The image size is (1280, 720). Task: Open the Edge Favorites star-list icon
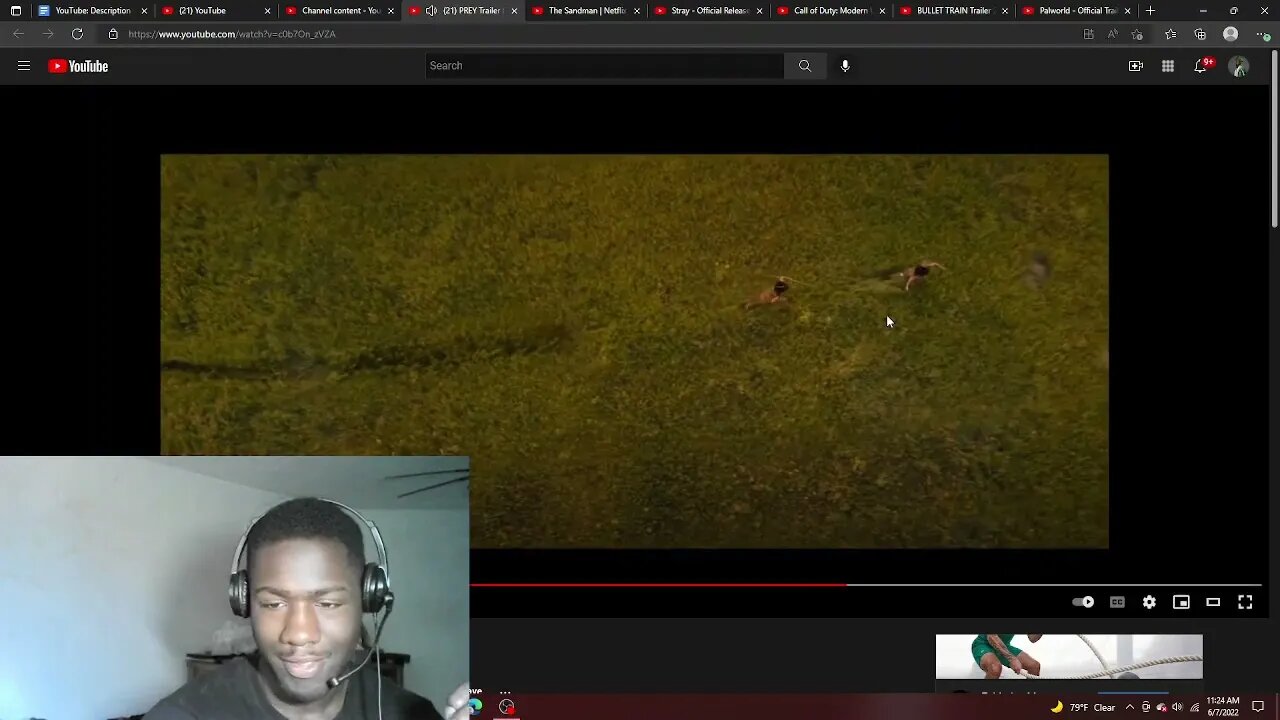click(x=1170, y=34)
